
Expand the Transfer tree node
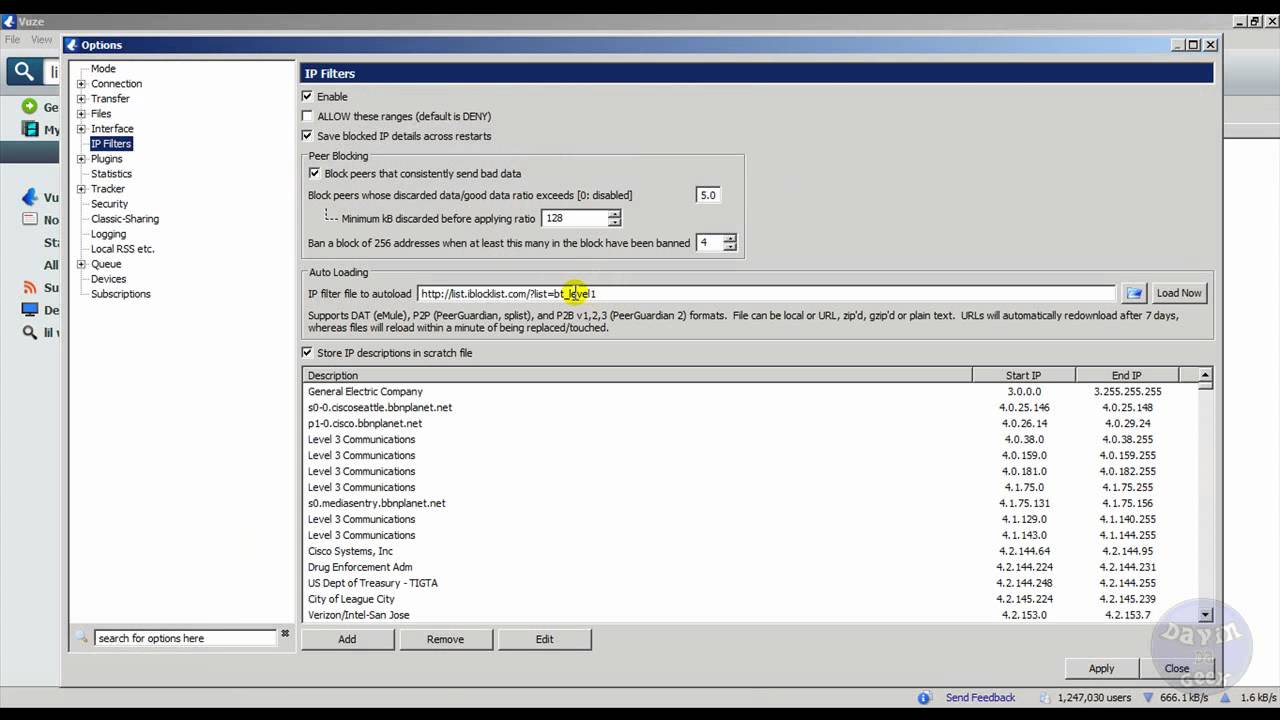tap(81, 99)
